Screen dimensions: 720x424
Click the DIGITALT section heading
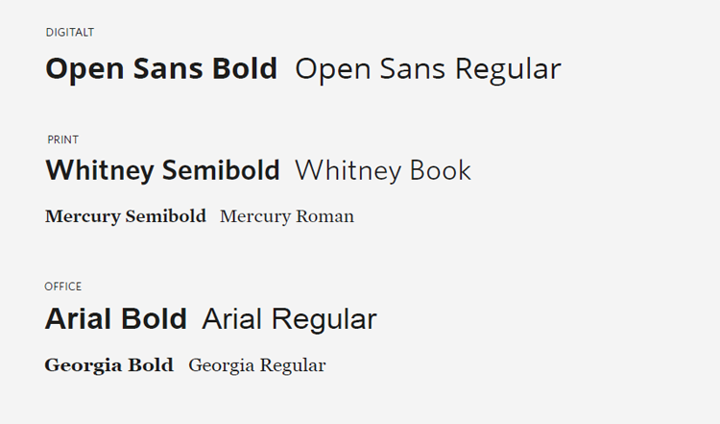click(x=70, y=33)
